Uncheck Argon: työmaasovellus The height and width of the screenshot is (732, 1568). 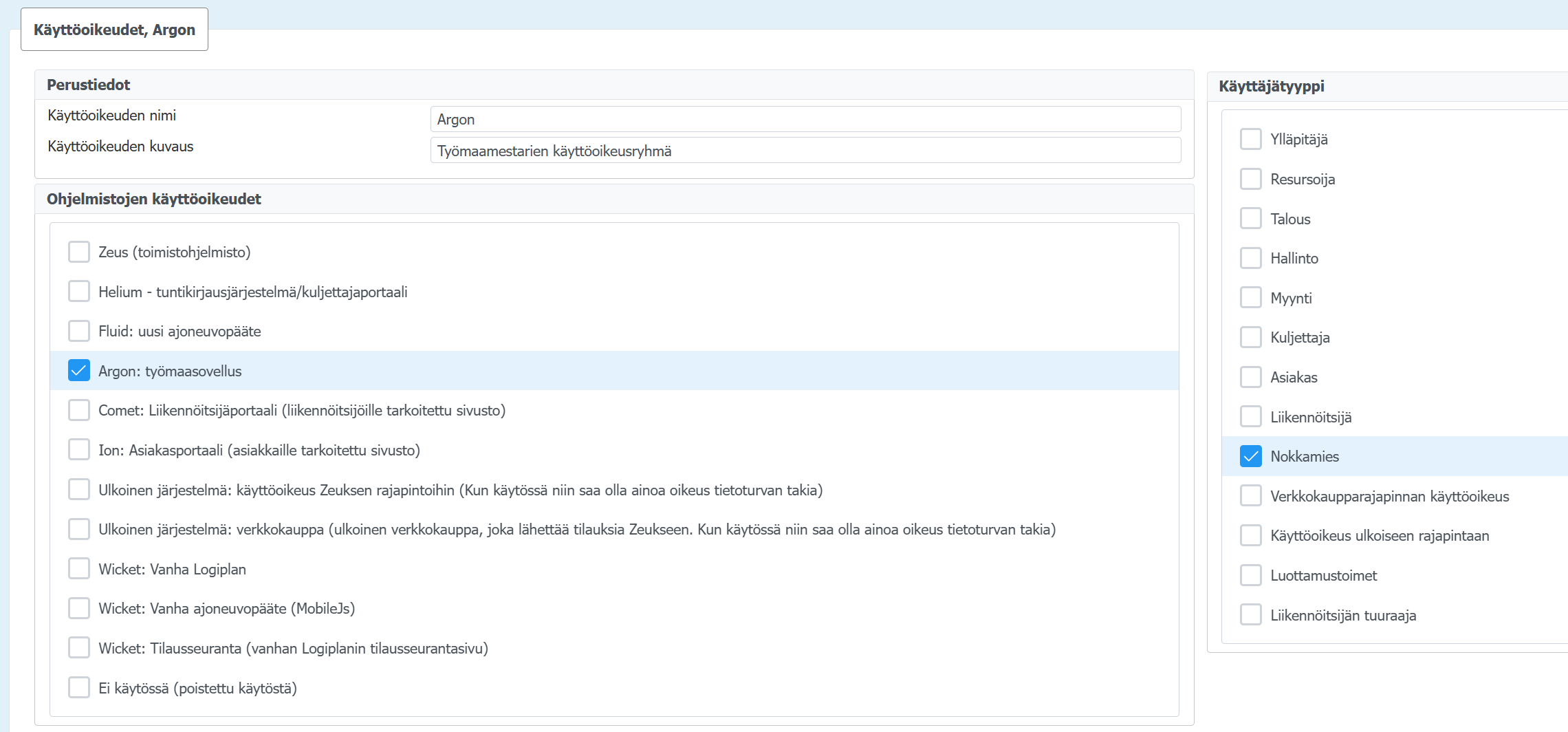(79, 371)
